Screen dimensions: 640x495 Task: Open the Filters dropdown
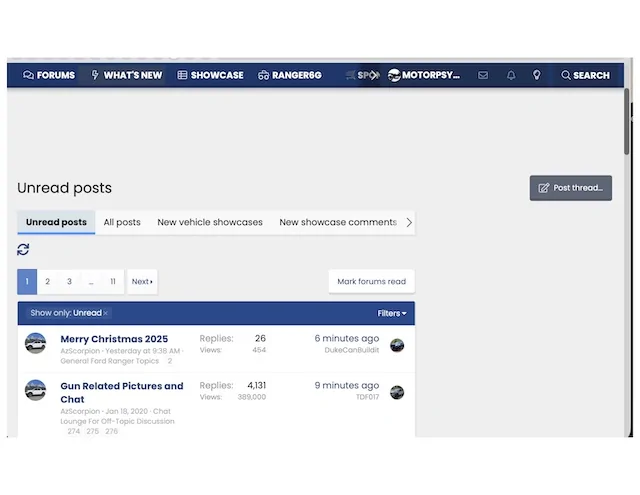click(392, 313)
